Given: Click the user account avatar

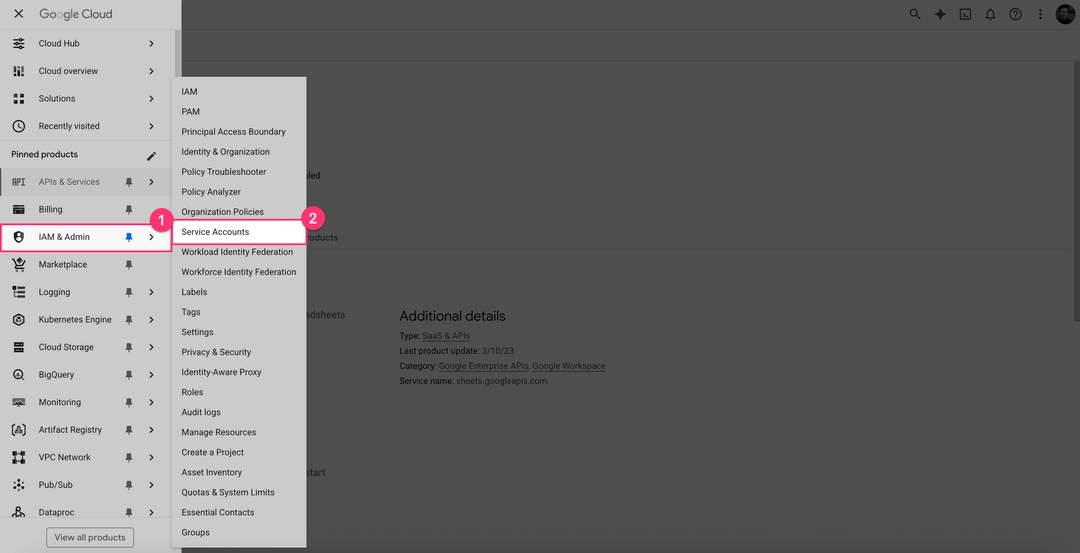Looking at the screenshot, I should tap(1065, 14).
